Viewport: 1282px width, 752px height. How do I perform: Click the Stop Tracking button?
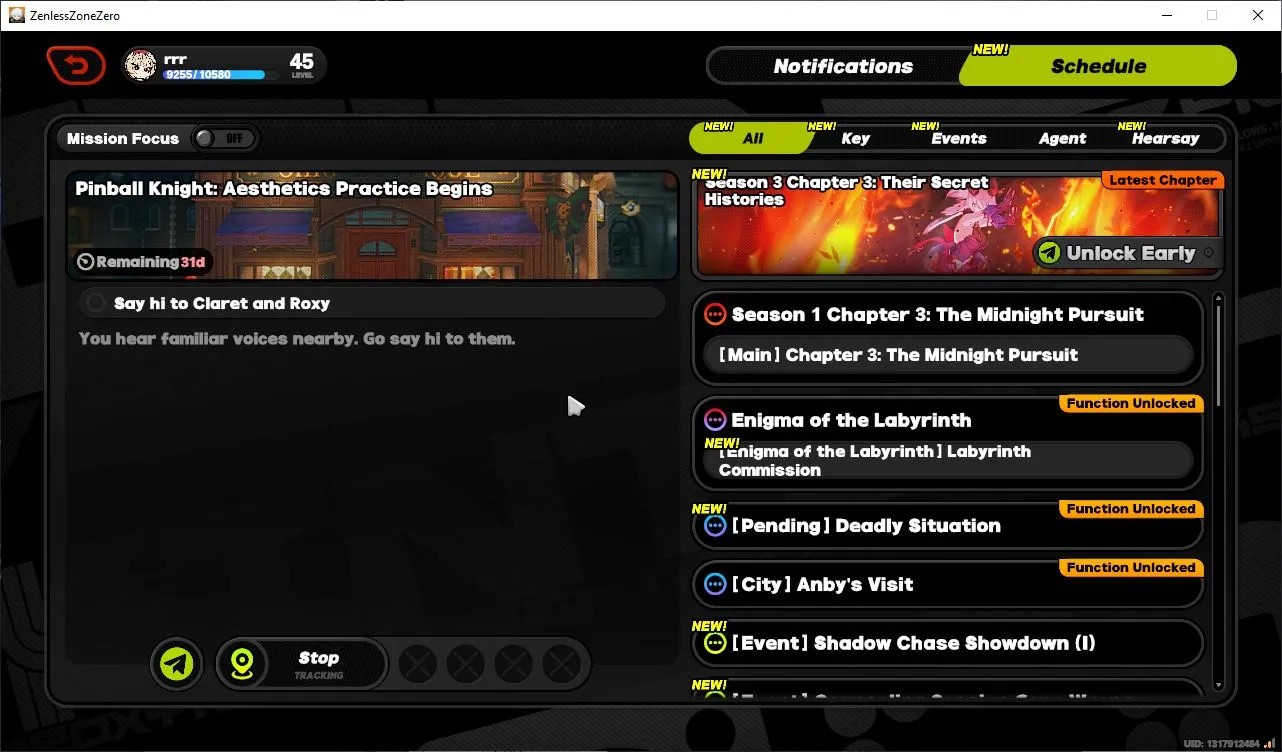tap(318, 664)
